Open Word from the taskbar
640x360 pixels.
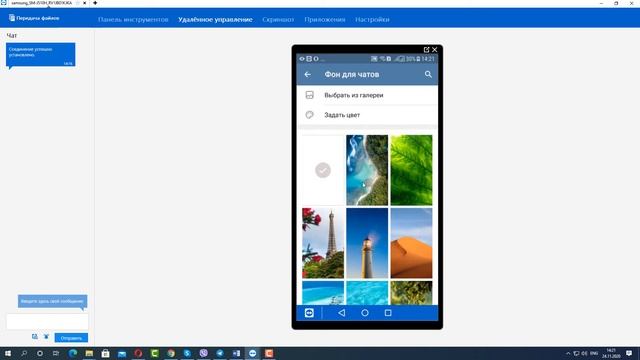(236, 353)
